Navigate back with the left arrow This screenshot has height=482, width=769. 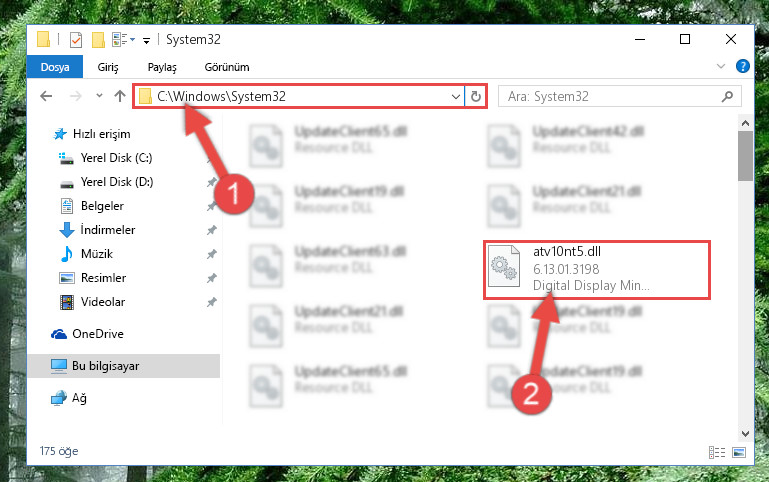click(x=46, y=96)
